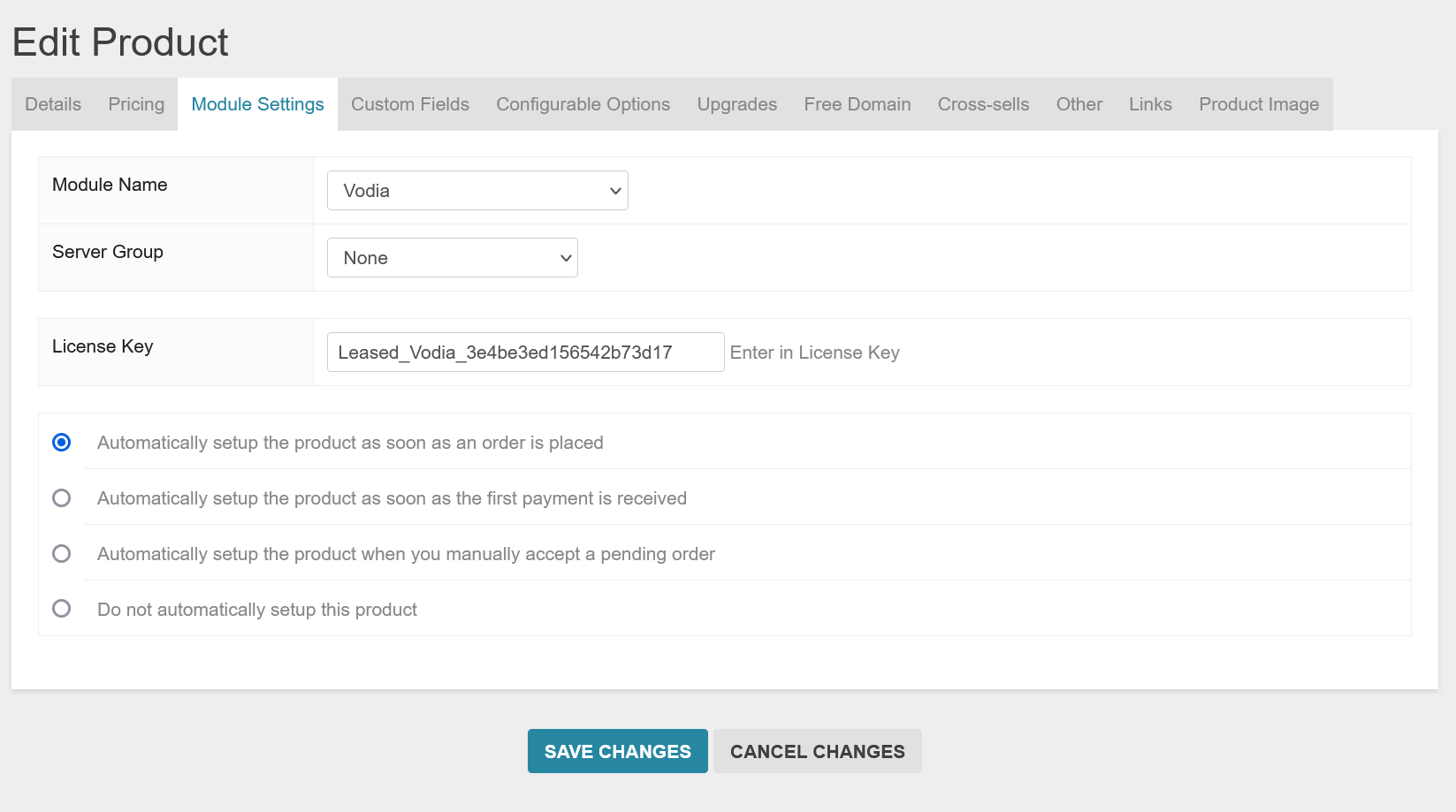The width and height of the screenshot is (1456, 812).
Task: Open the Details tab
Action: pos(53,104)
